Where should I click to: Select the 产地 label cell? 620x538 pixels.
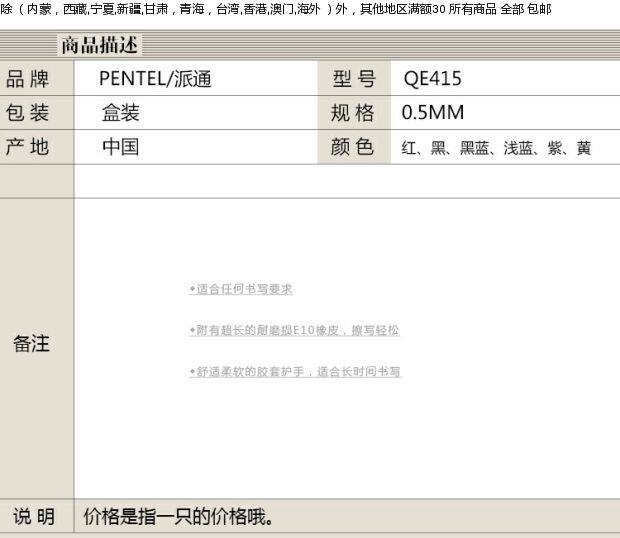[37, 147]
